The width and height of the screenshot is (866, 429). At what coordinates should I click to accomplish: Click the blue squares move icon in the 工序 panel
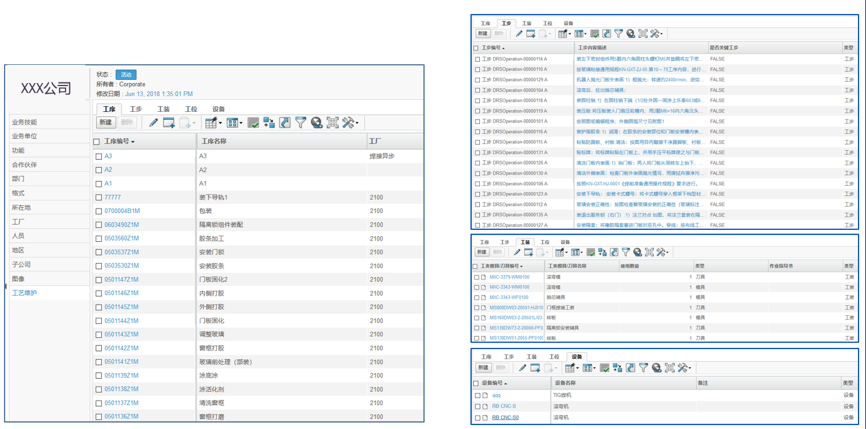pyautogui.click(x=269, y=123)
